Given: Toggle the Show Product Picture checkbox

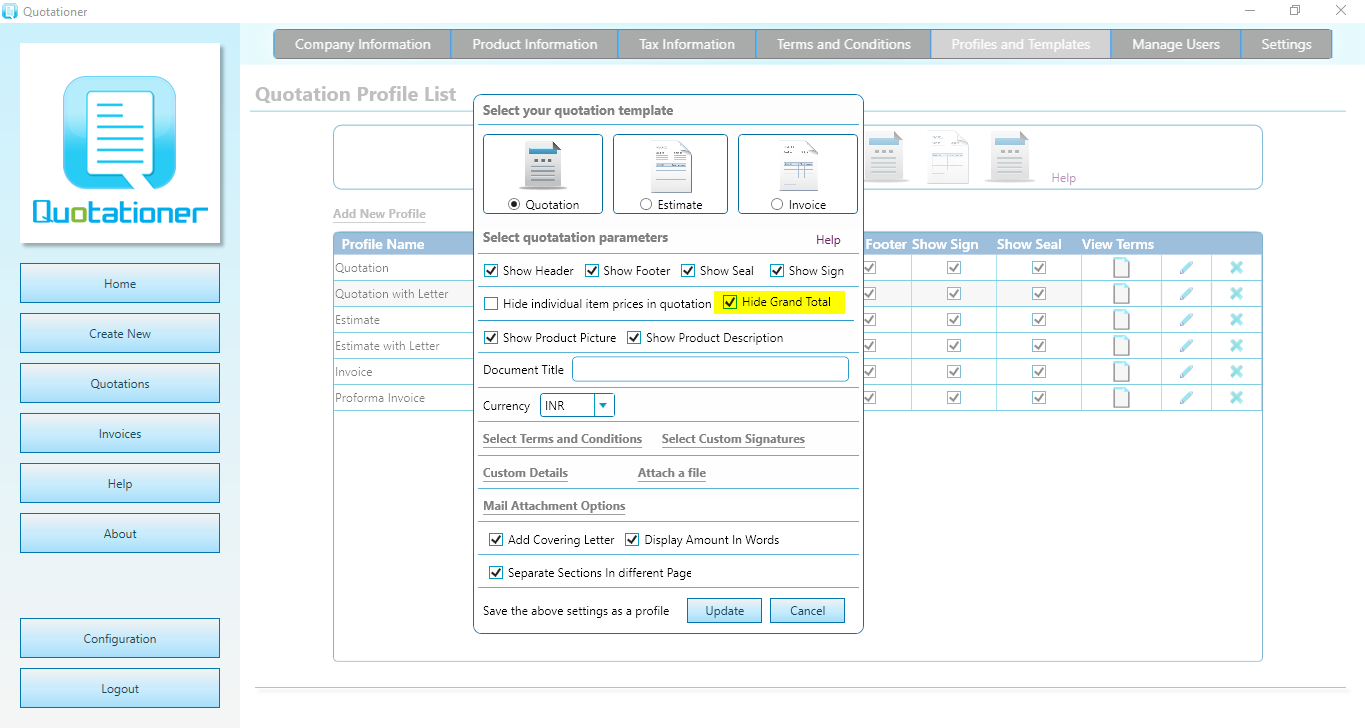Looking at the screenshot, I should [x=491, y=337].
